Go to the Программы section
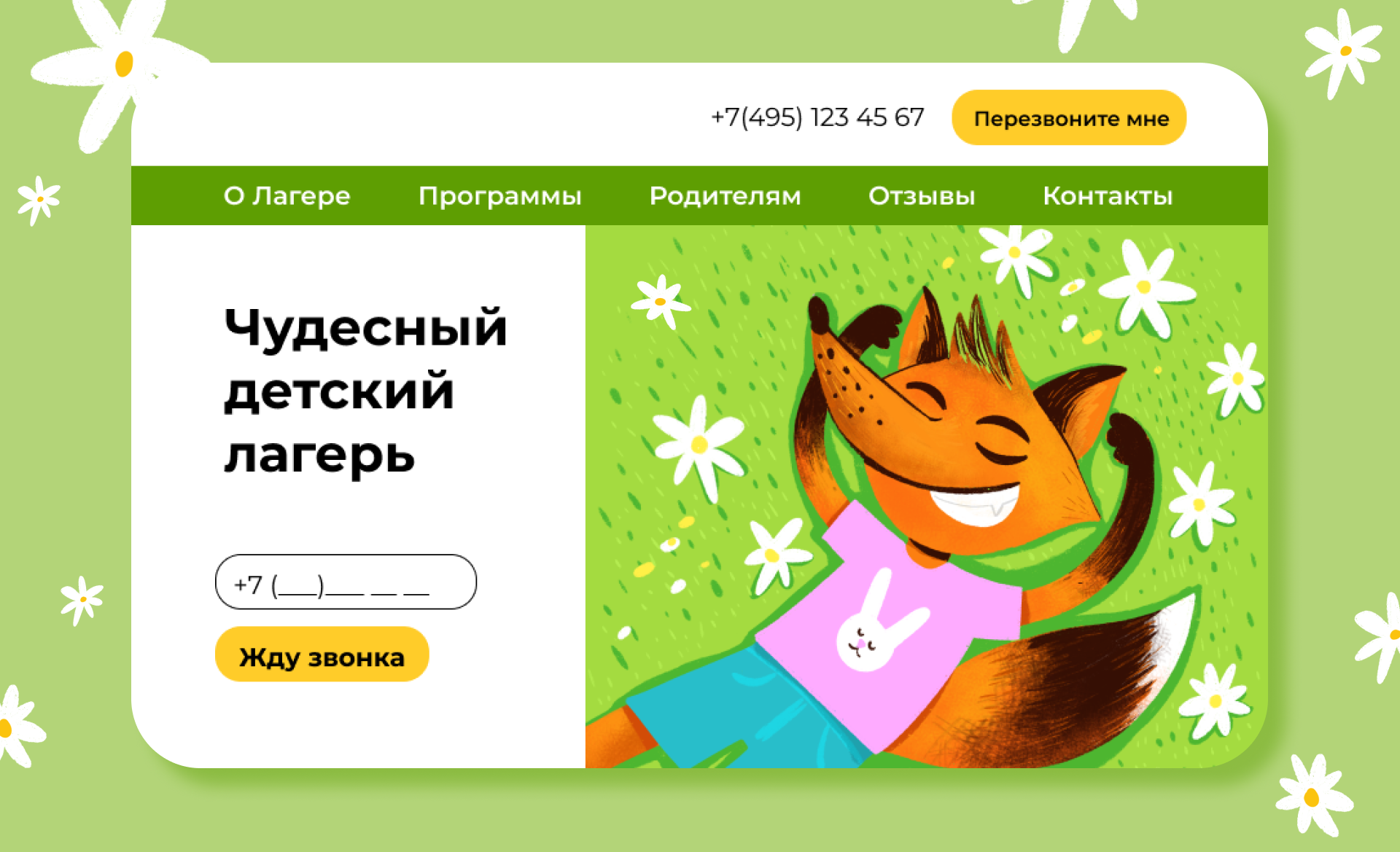 [x=500, y=196]
